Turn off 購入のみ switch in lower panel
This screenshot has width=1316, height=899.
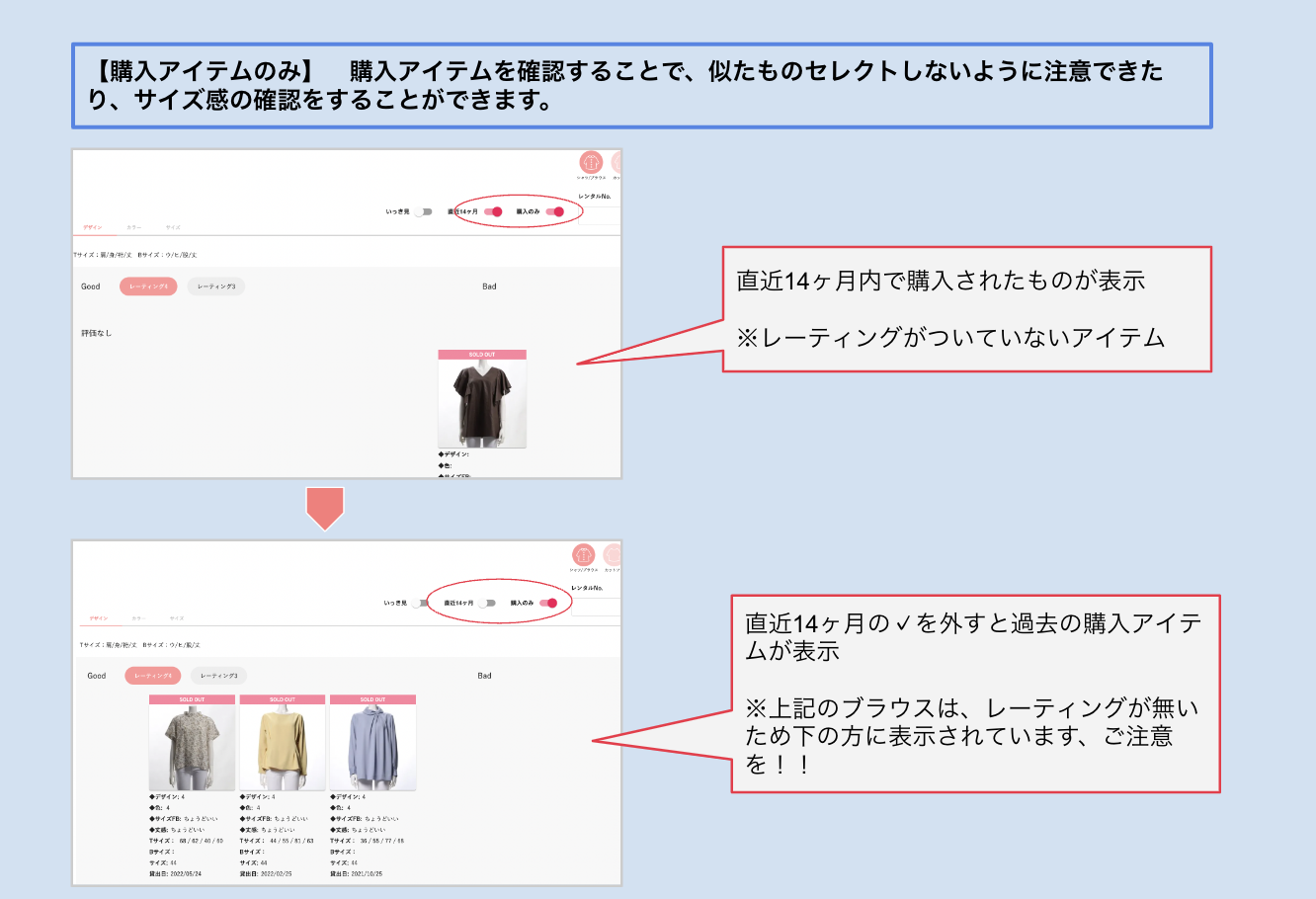pos(548,603)
